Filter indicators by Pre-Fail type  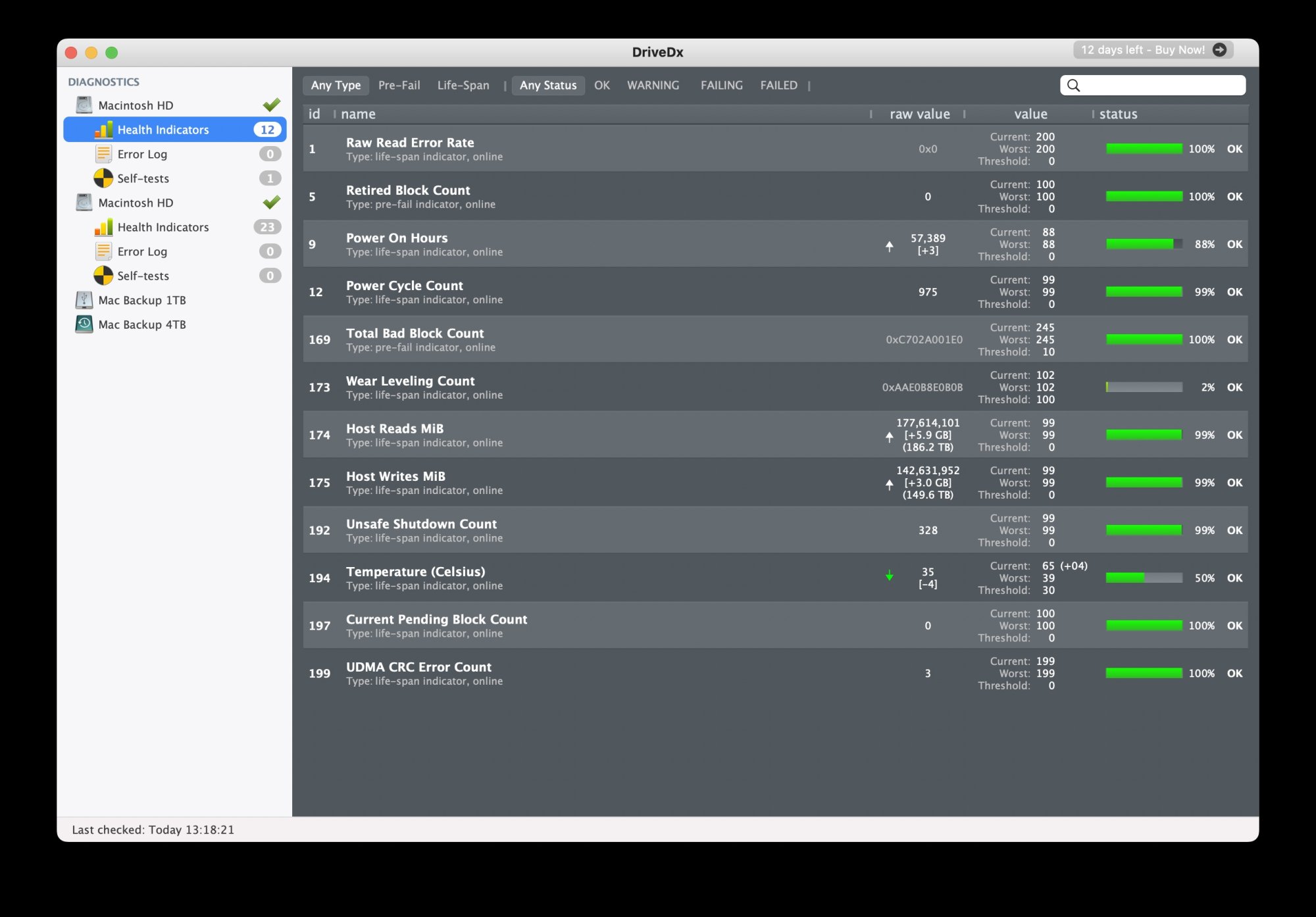click(x=399, y=86)
